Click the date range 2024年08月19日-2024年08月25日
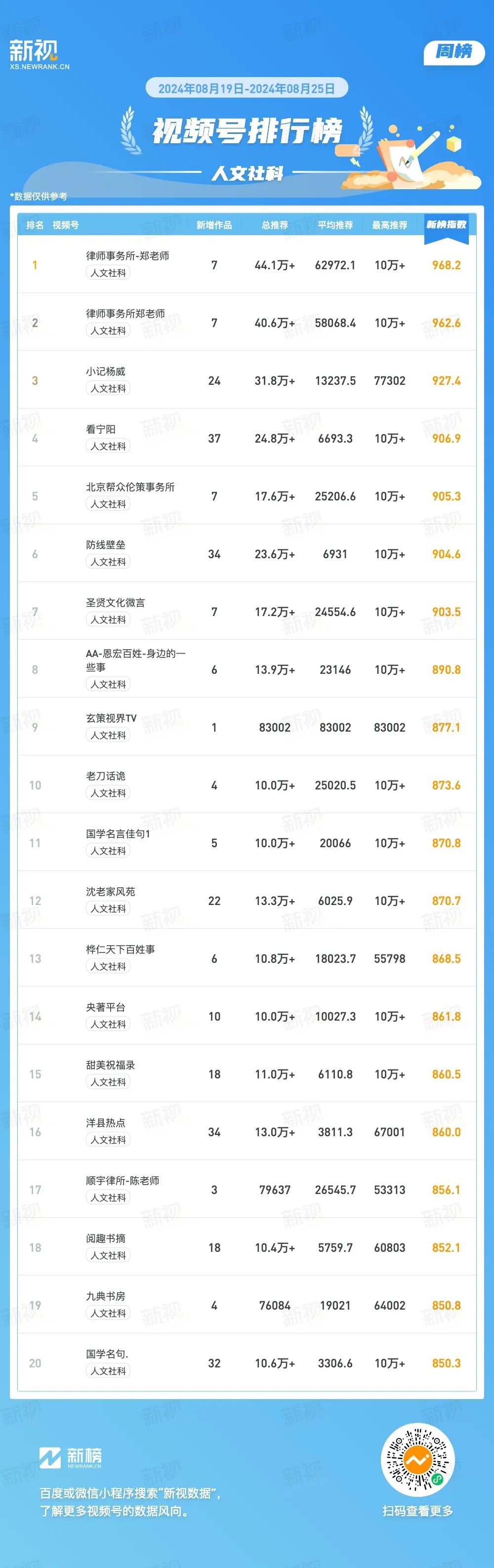The height and width of the screenshot is (1568, 494). tap(247, 88)
